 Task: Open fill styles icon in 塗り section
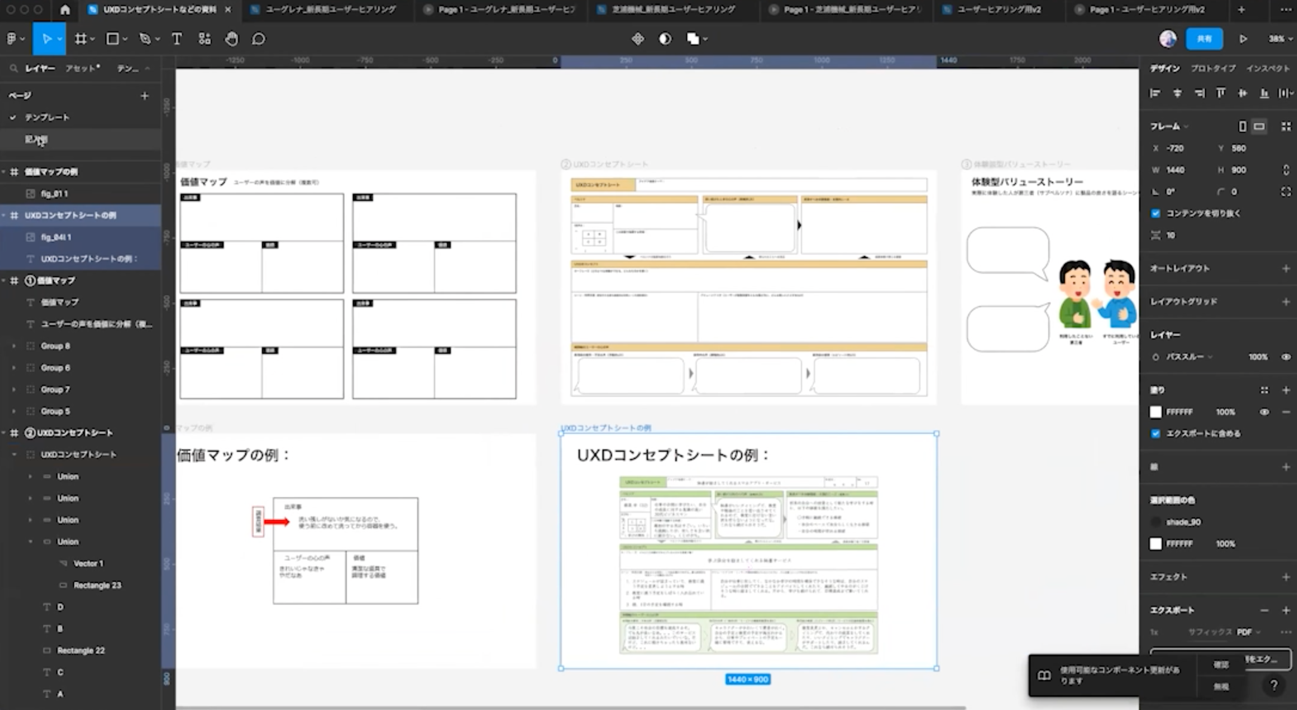tap(1265, 390)
